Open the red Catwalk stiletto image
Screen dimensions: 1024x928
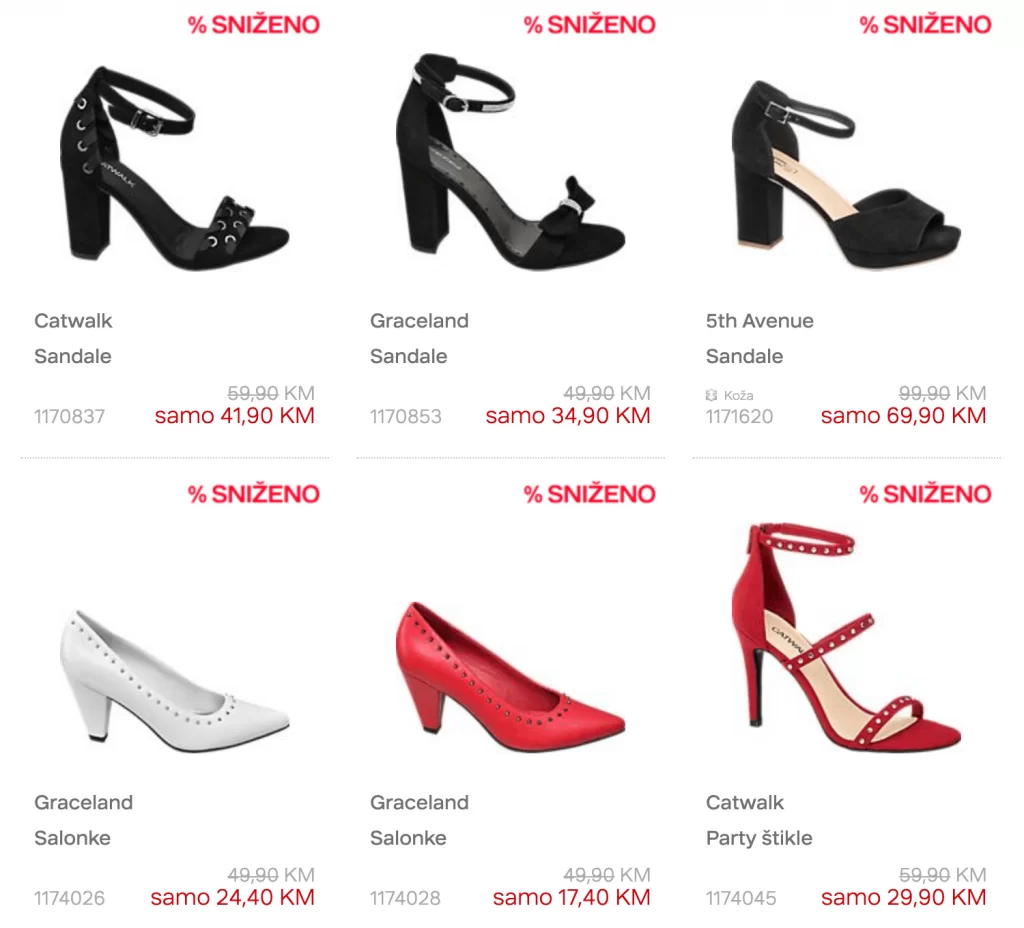pyautogui.click(x=846, y=637)
